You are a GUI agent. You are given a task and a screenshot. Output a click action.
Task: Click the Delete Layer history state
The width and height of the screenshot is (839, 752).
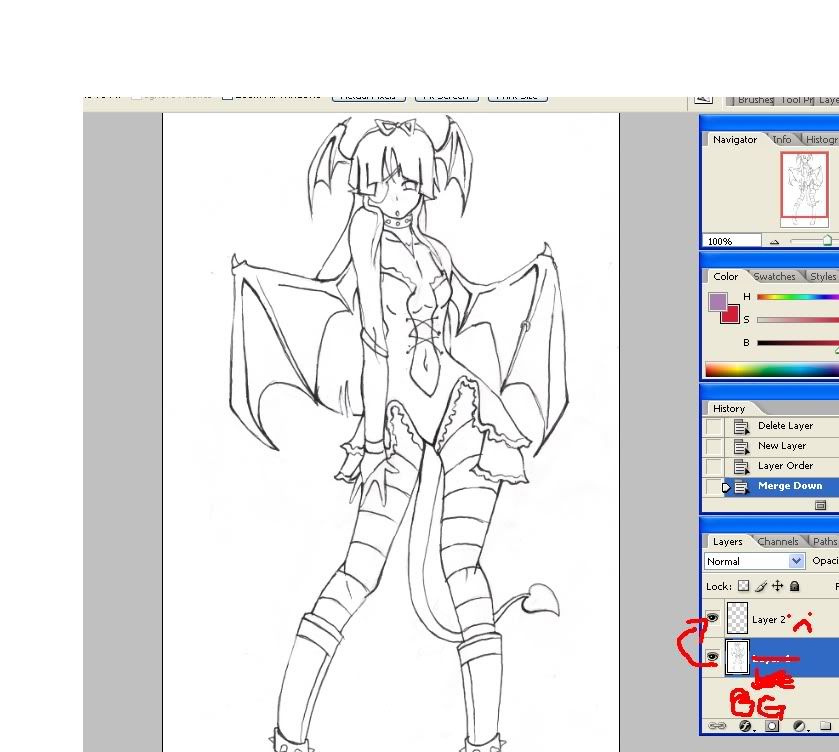(x=785, y=426)
